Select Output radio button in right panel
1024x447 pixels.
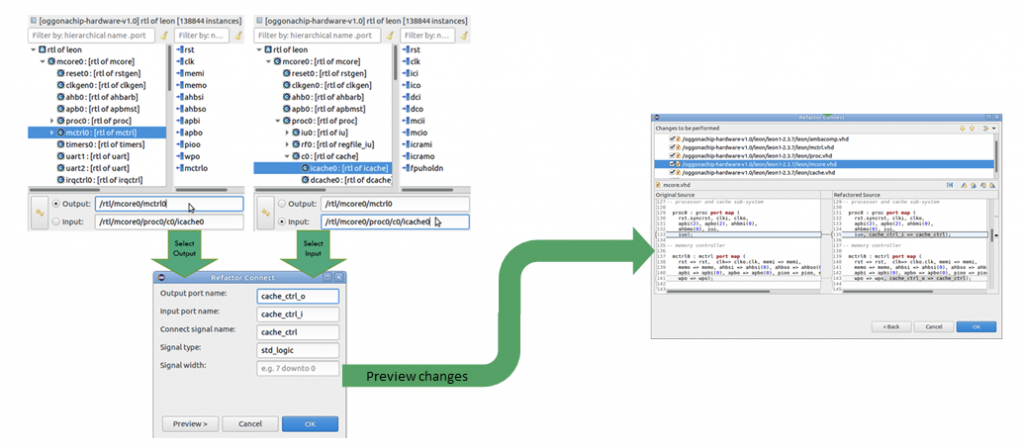282,203
